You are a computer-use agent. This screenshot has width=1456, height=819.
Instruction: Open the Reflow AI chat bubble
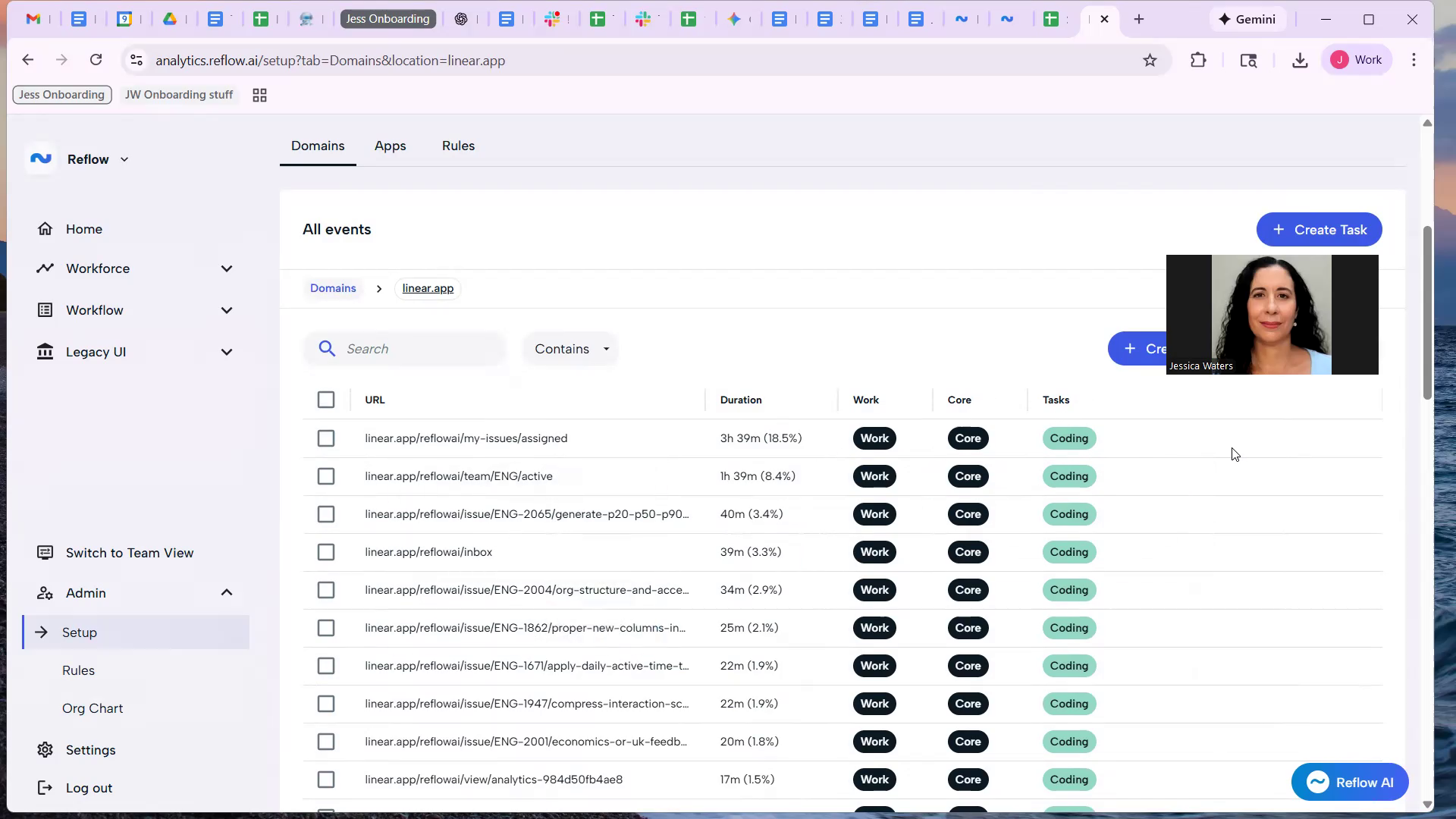click(x=1349, y=782)
